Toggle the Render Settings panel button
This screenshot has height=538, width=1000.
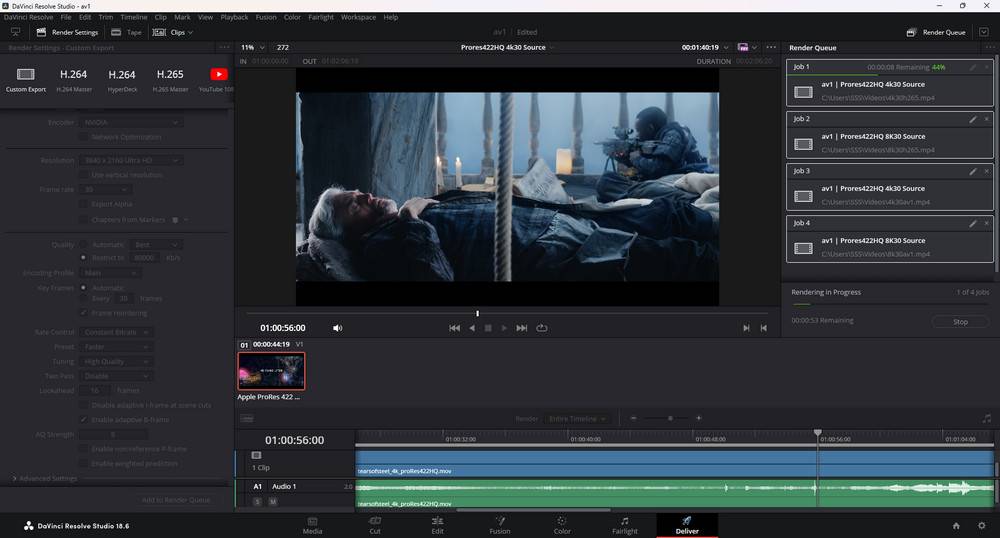66,32
